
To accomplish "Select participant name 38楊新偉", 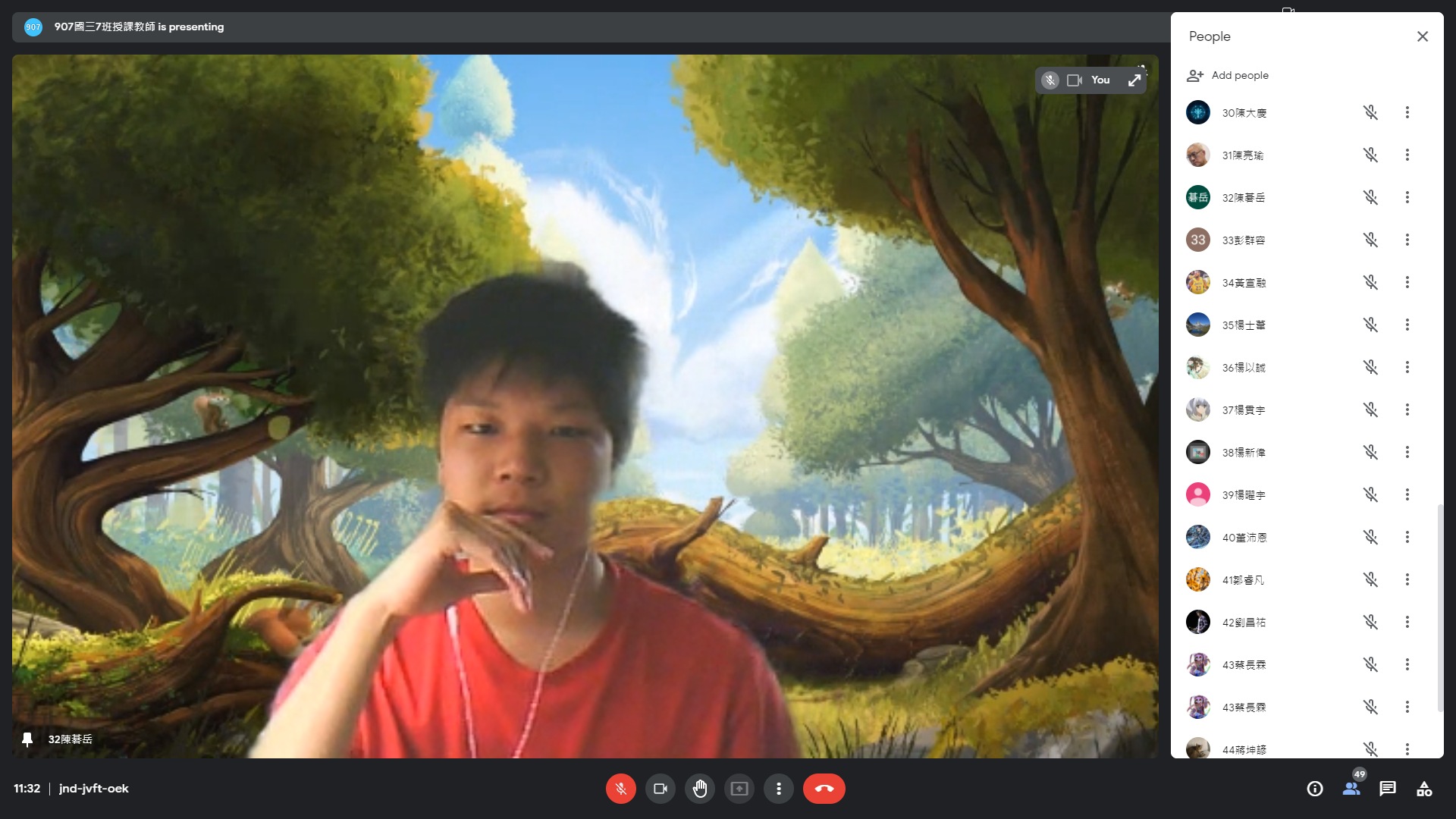I will click(x=1244, y=453).
